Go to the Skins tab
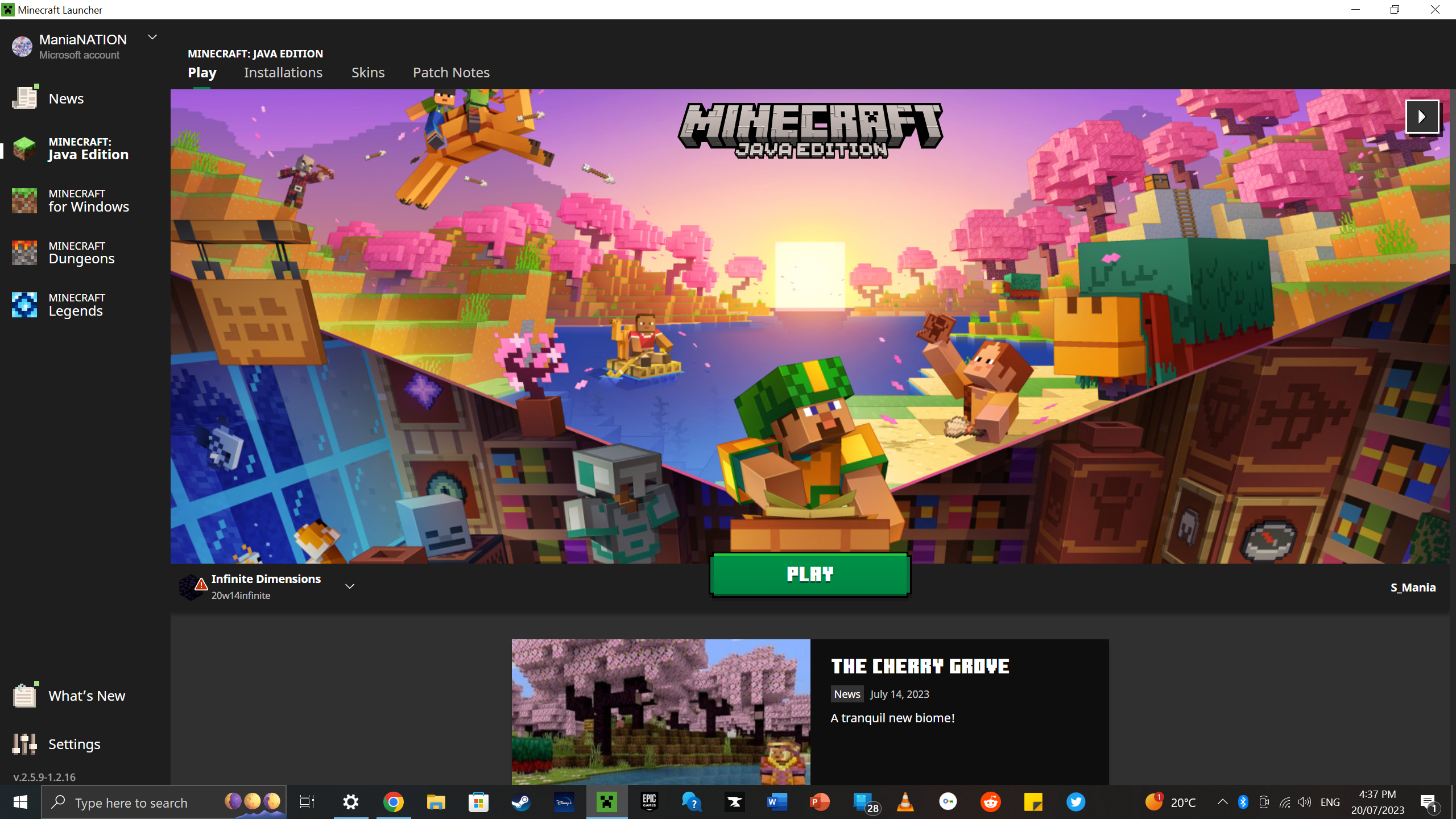The image size is (1456, 819). [368, 73]
